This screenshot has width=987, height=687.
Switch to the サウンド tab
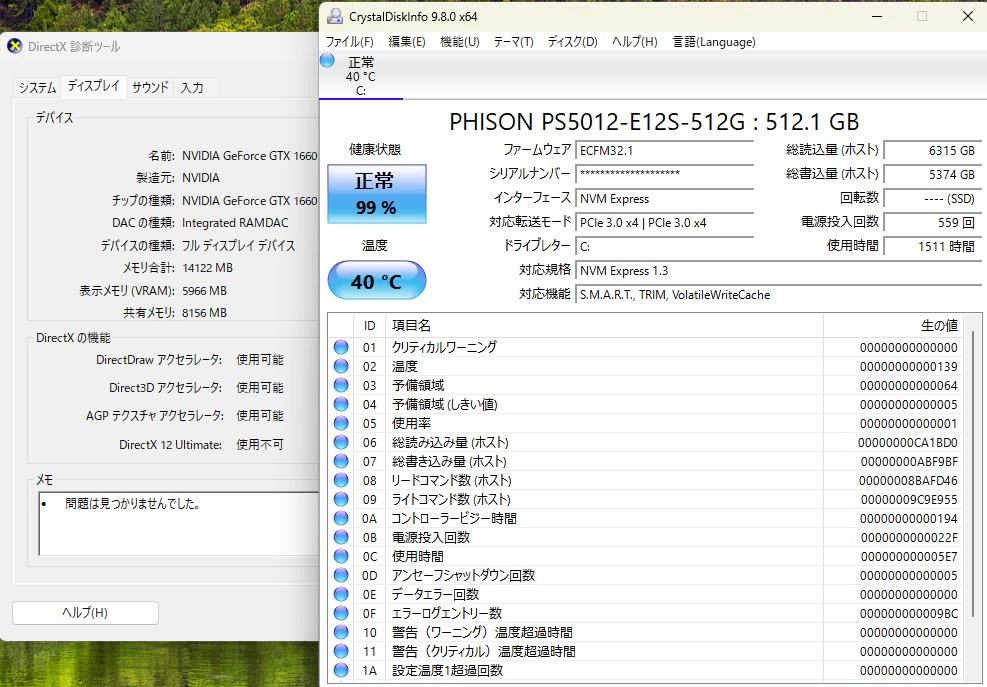[150, 88]
